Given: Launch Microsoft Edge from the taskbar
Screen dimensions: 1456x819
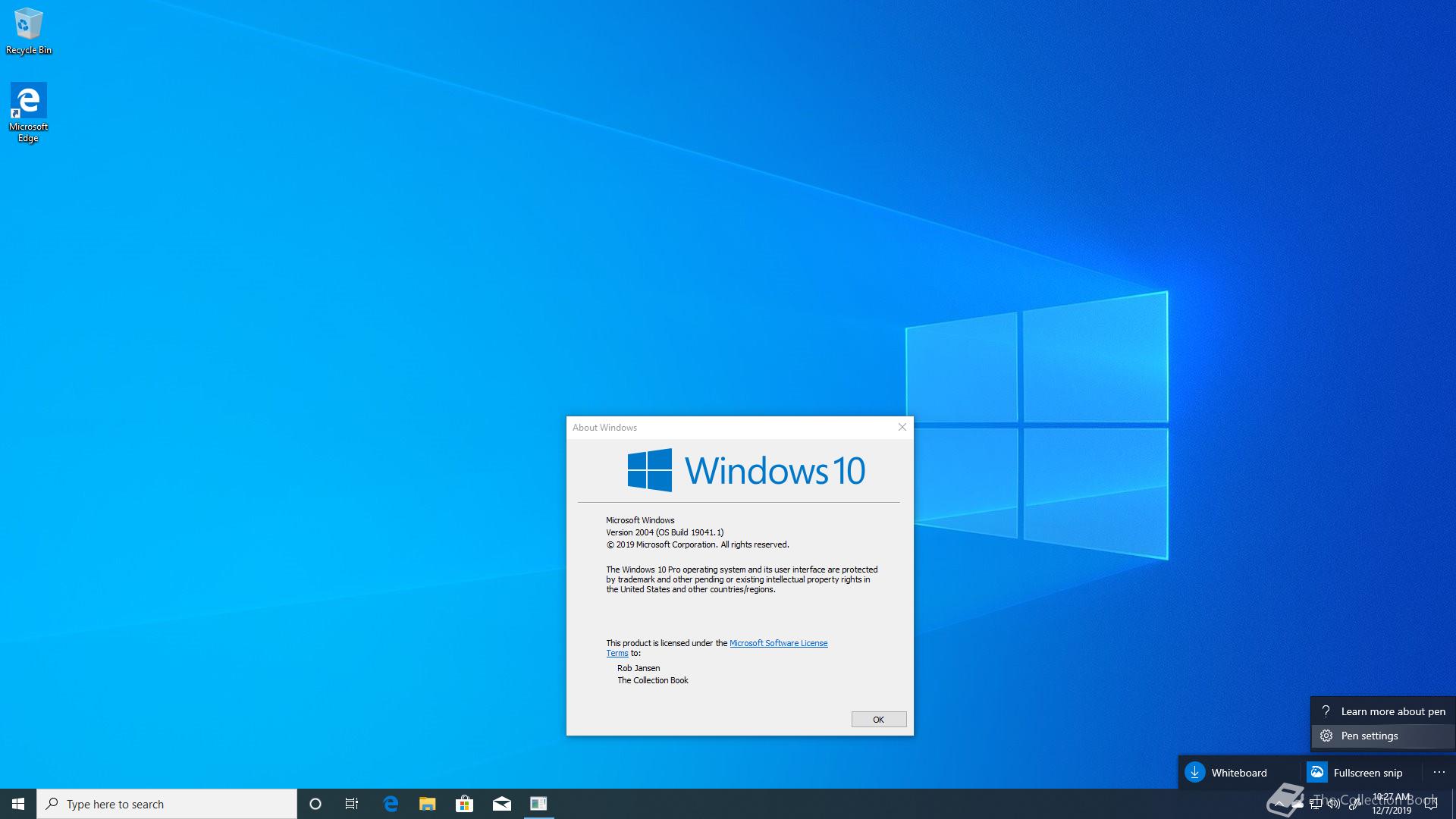Looking at the screenshot, I should [x=391, y=804].
